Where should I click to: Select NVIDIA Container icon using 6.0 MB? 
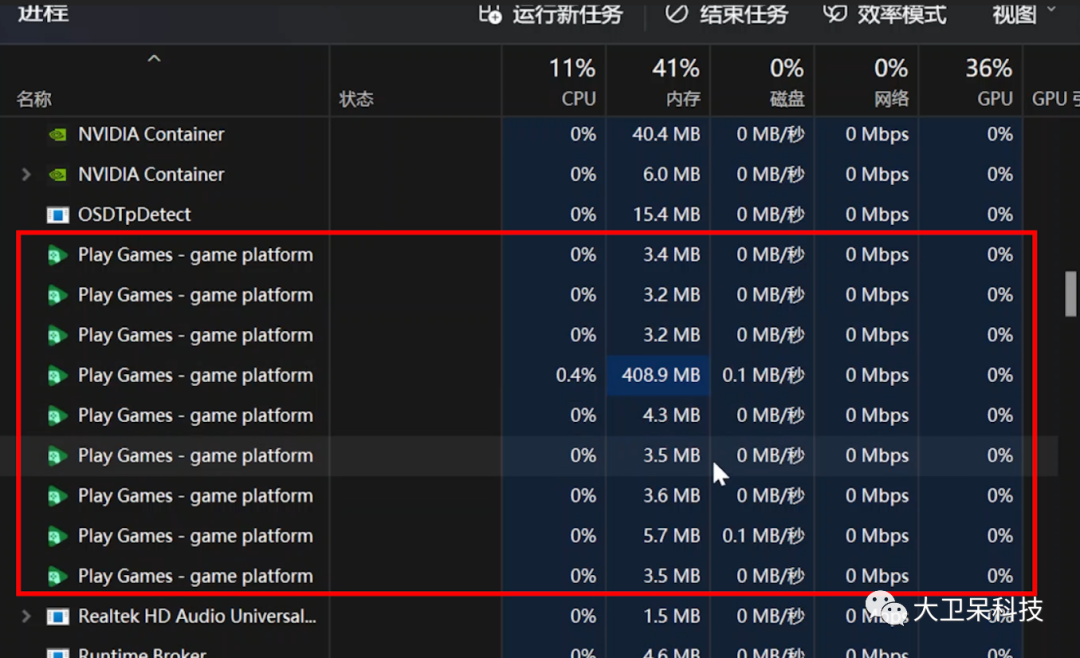click(x=58, y=174)
